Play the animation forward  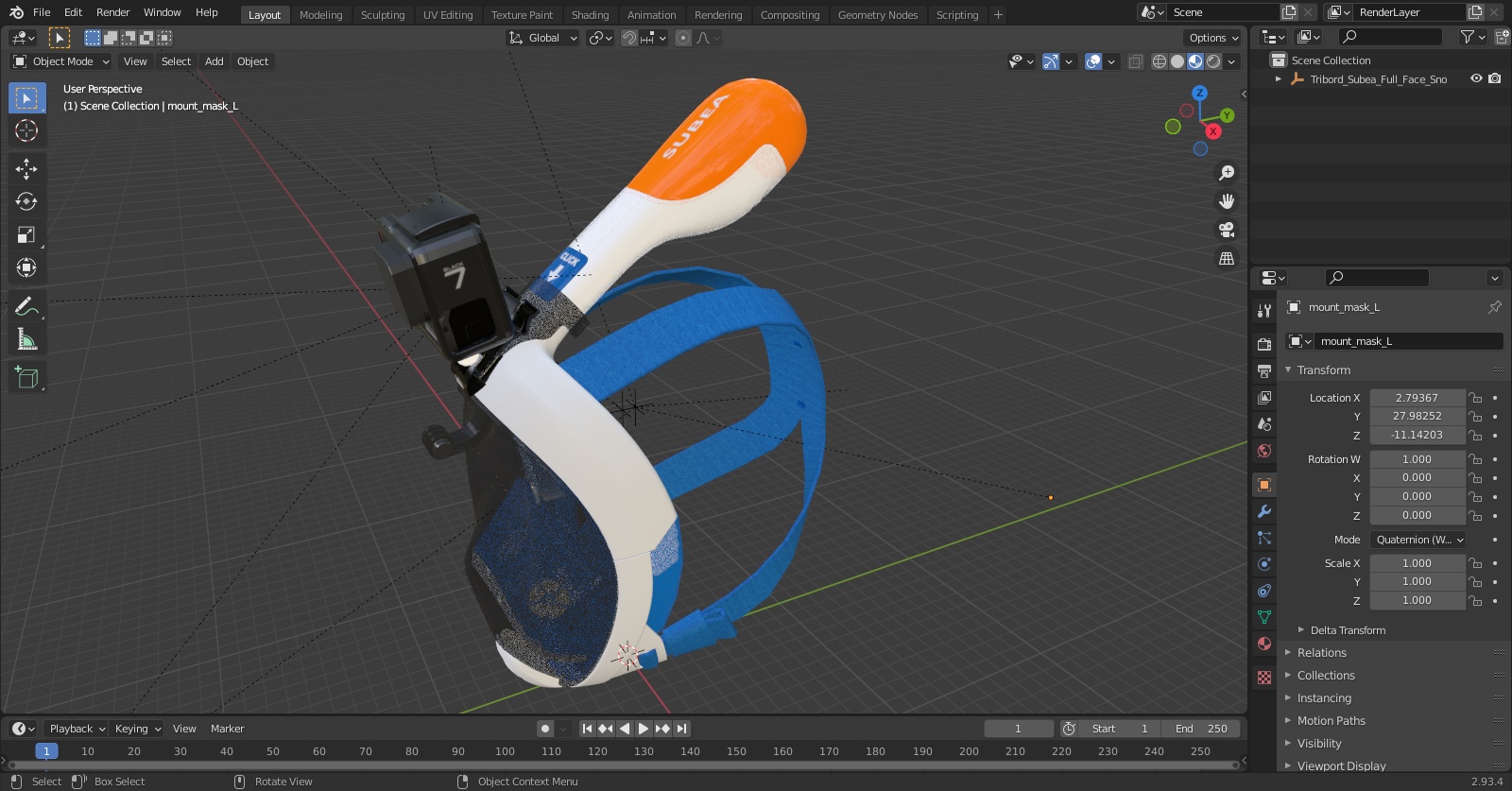click(644, 729)
